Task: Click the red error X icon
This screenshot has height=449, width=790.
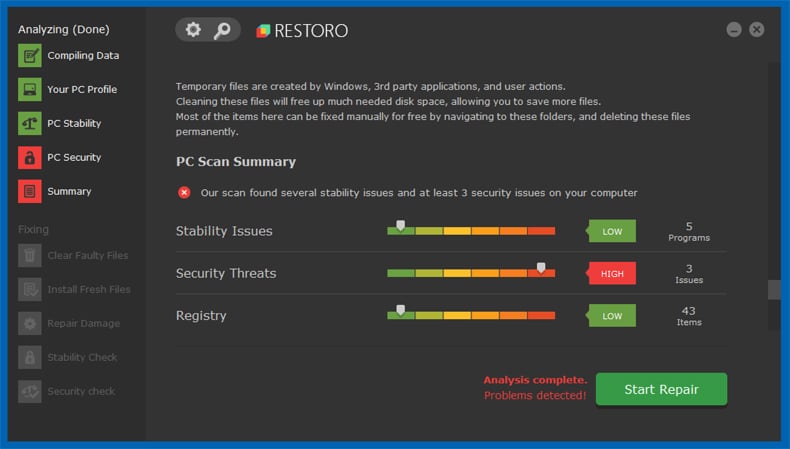Action: (x=184, y=193)
